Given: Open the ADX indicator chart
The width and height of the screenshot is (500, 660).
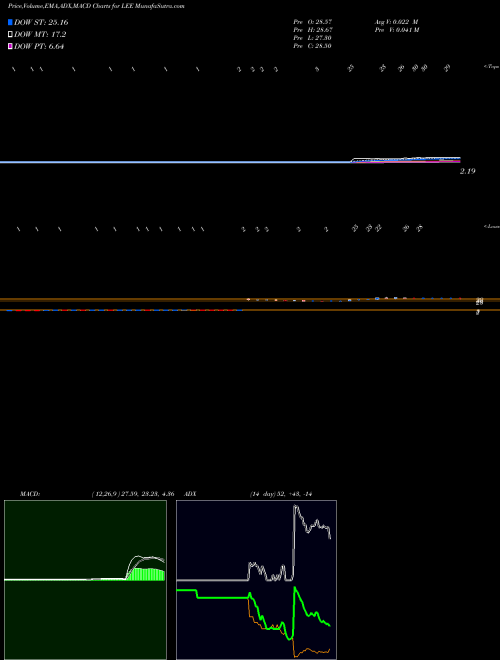Looking at the screenshot, I should 256,580.
